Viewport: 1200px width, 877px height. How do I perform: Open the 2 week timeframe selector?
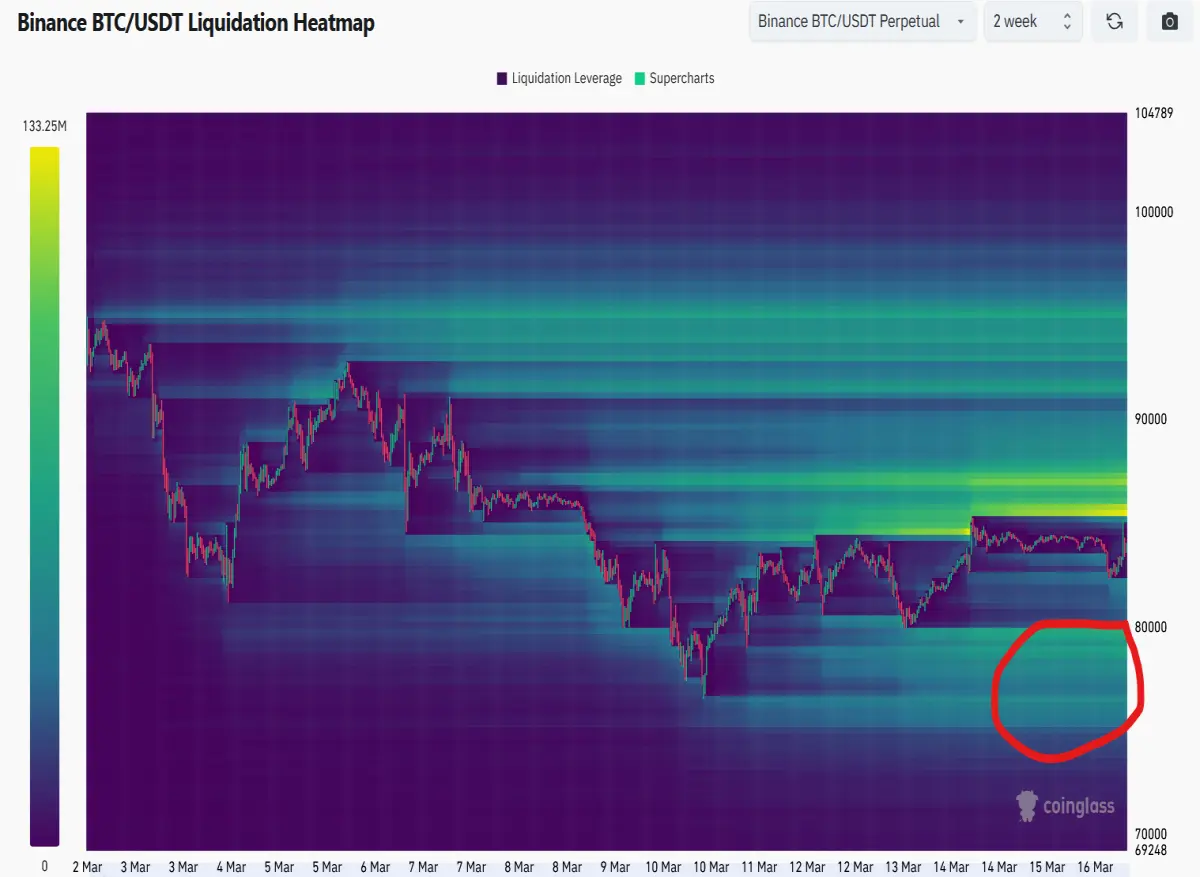[x=1032, y=21]
